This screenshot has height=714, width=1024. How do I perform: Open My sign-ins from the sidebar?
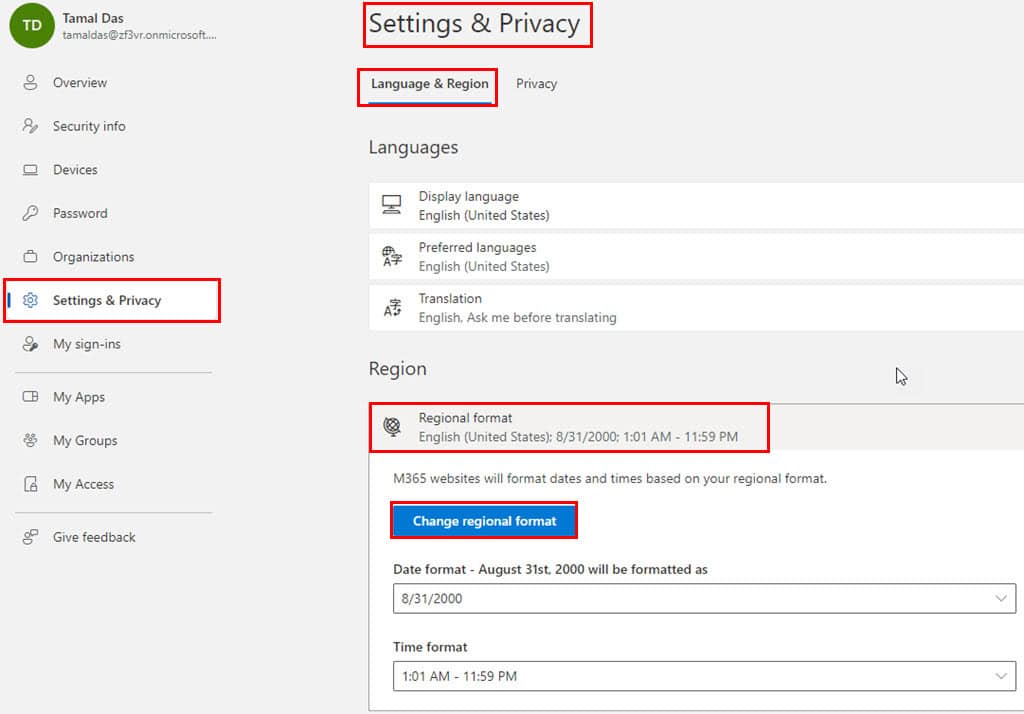point(33,344)
